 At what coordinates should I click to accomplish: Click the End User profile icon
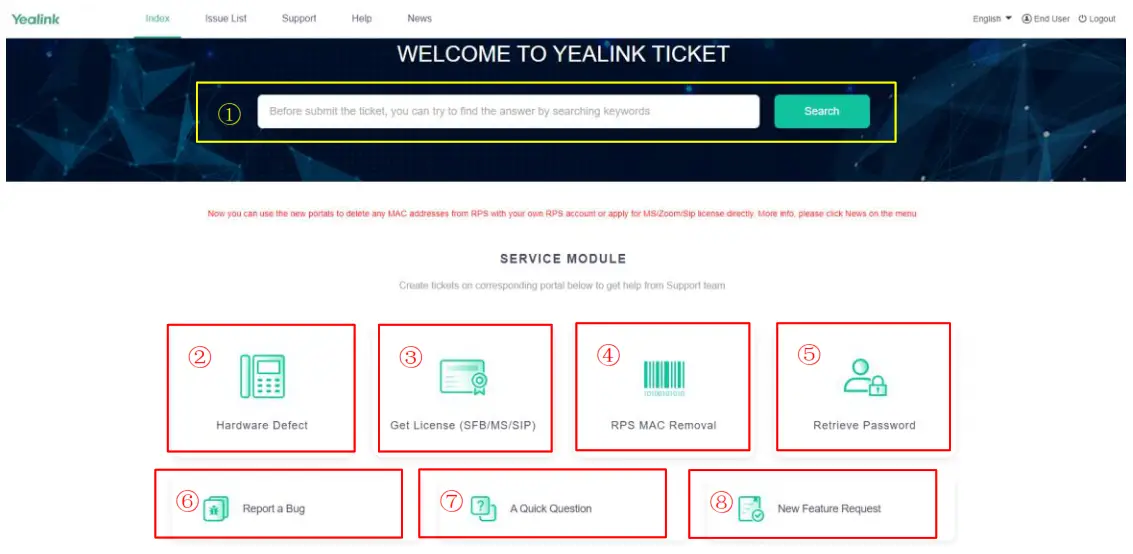(1026, 19)
